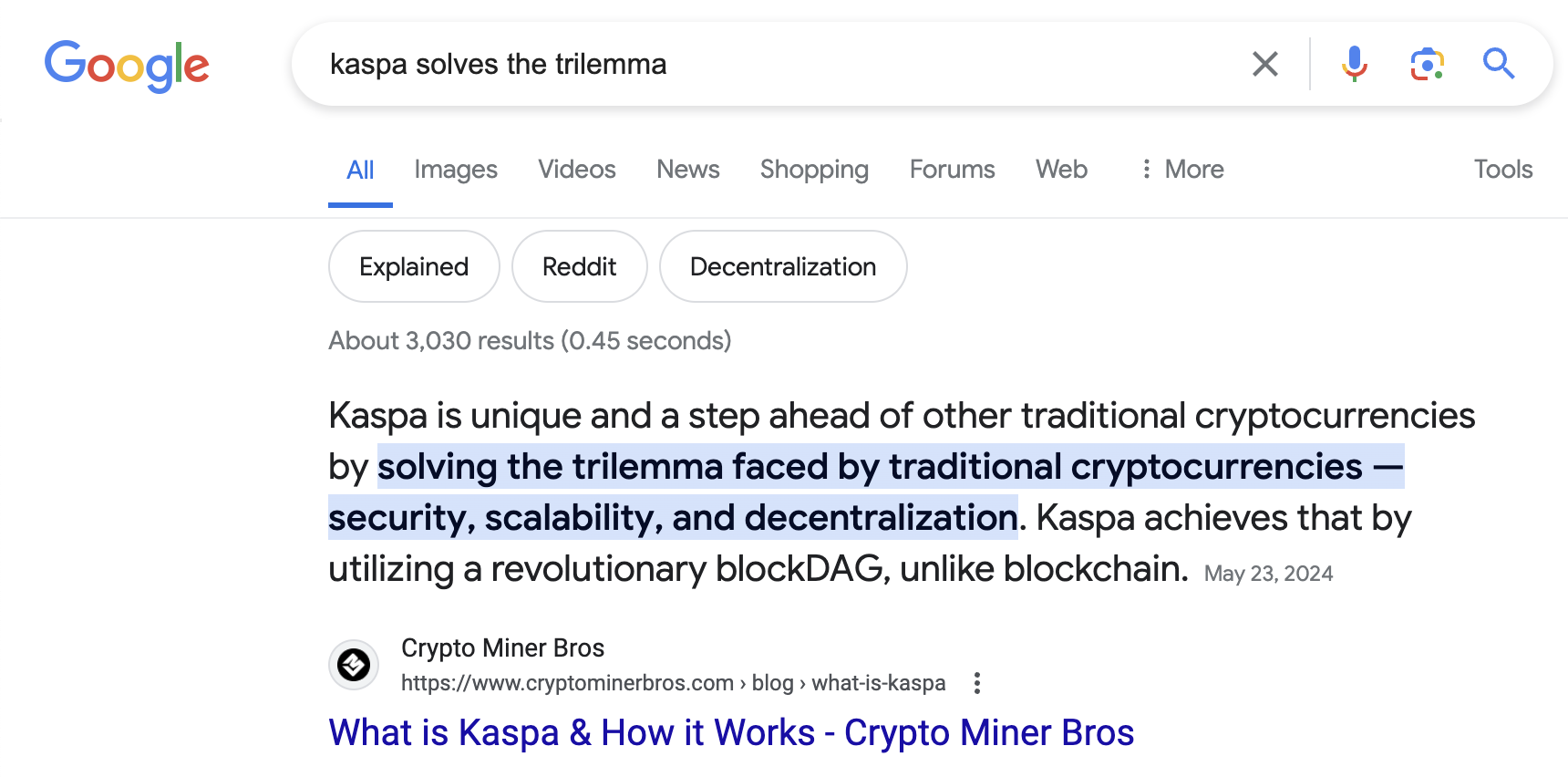The image size is (1568, 777).
Task: Open the News results tab
Action: point(687,170)
